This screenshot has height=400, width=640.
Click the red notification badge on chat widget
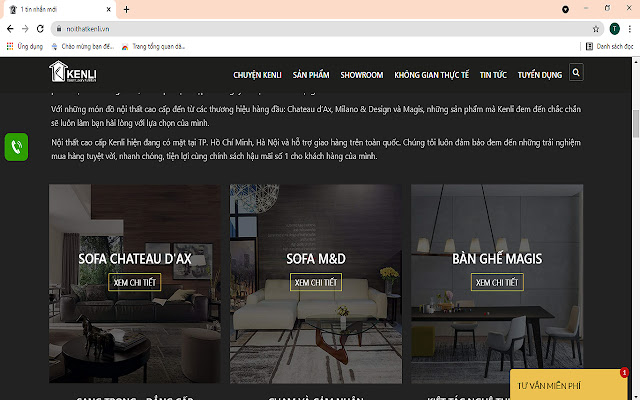tap(624, 372)
